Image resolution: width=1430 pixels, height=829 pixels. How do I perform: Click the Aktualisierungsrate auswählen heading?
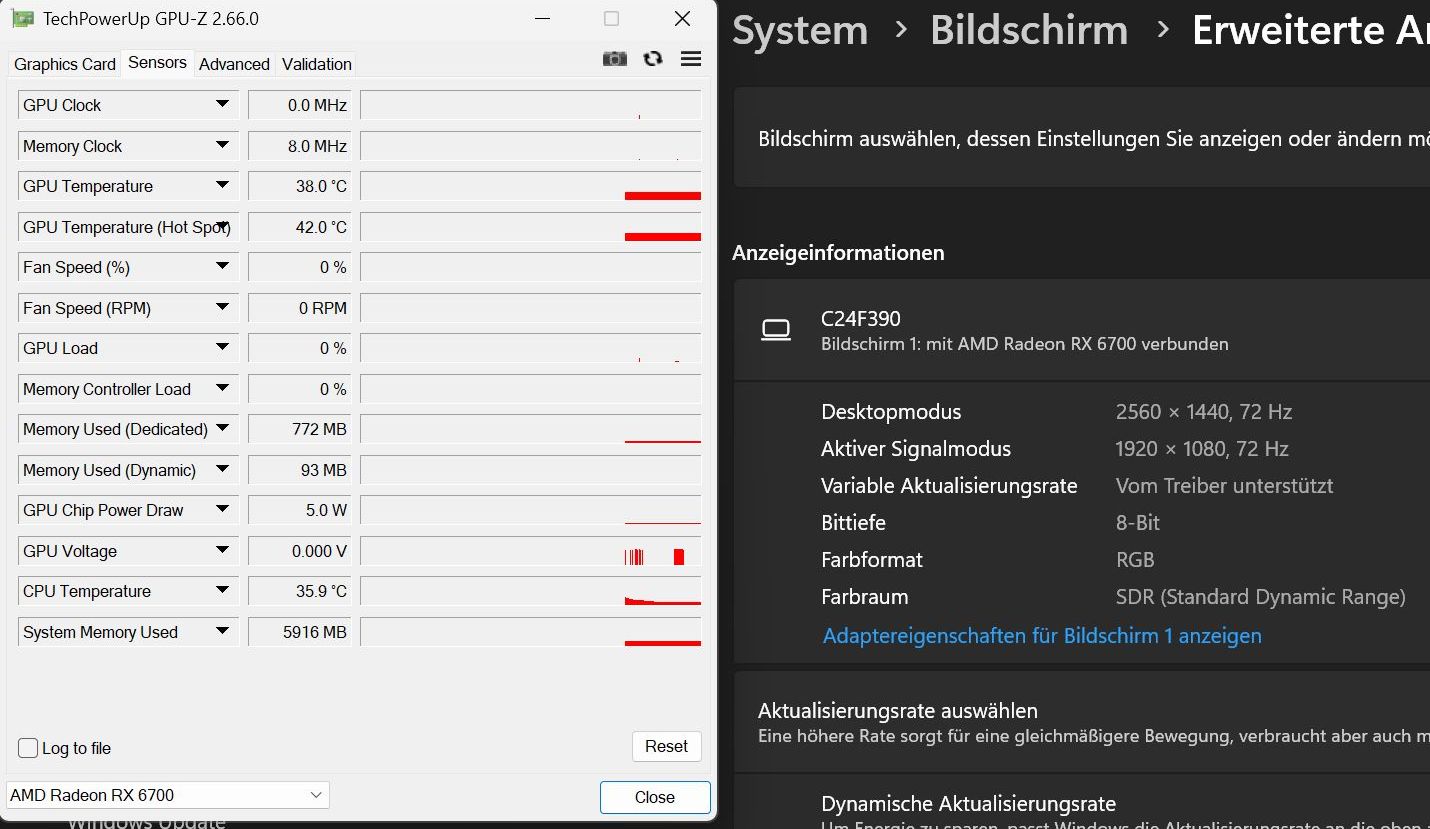click(x=898, y=711)
